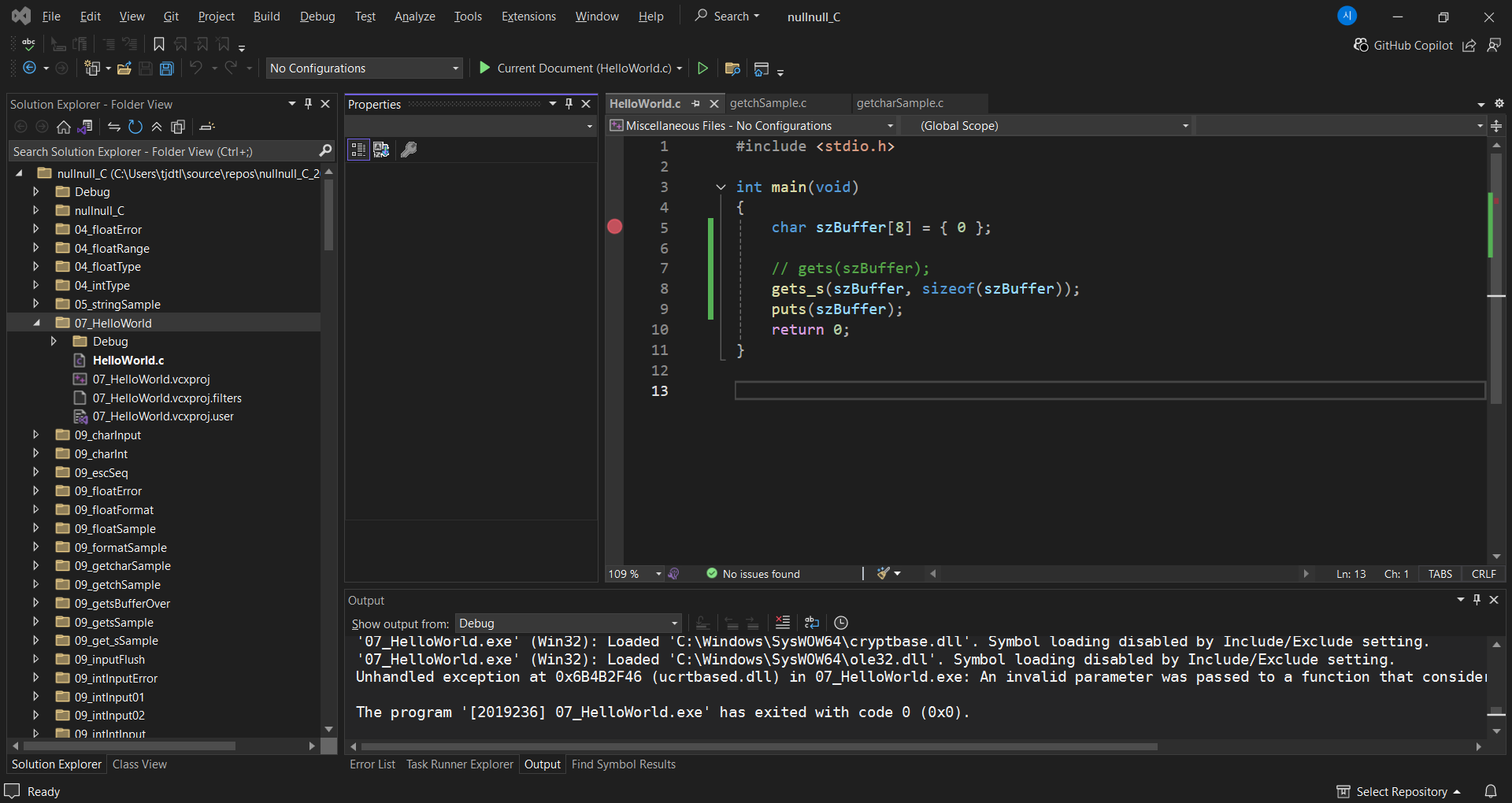The image size is (1512, 803).
Task: Open Find Symbol Results tab
Action: pyautogui.click(x=623, y=764)
